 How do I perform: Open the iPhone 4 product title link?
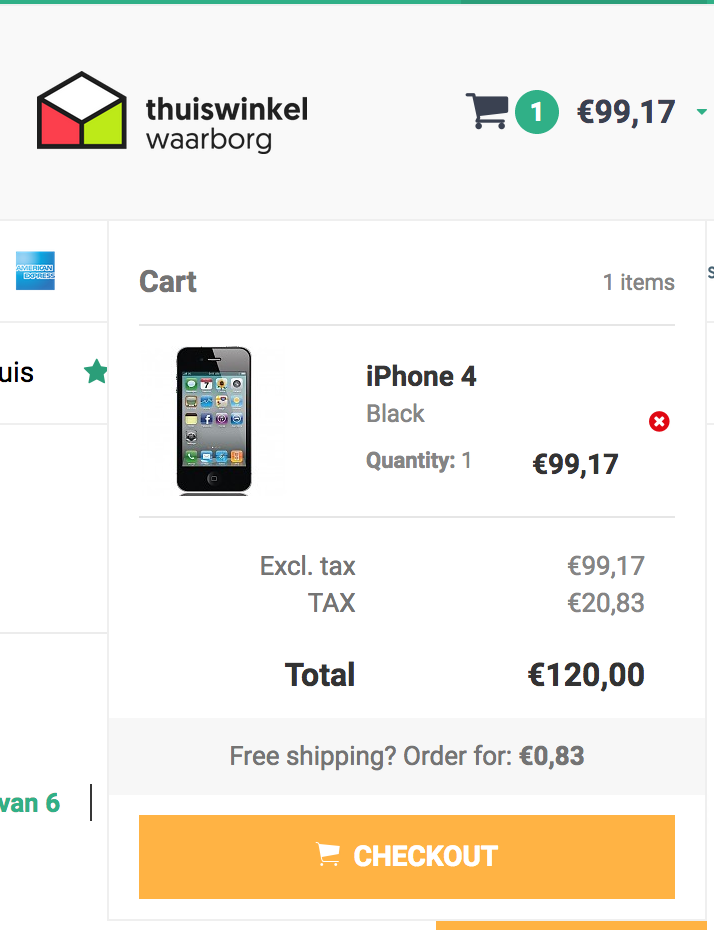click(421, 376)
